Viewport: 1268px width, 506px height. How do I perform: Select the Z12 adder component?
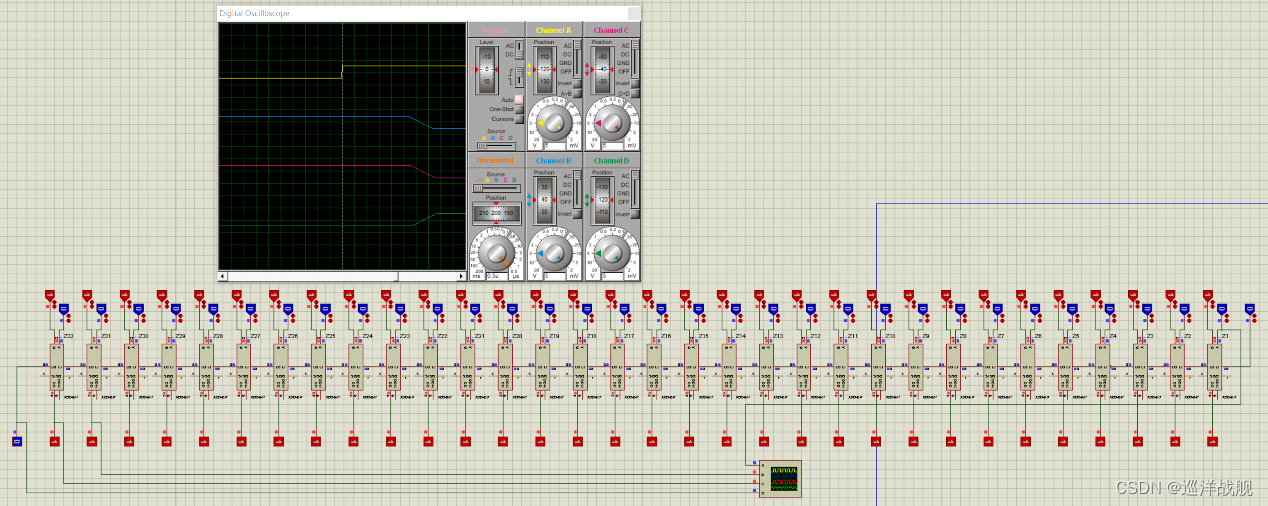point(805,366)
